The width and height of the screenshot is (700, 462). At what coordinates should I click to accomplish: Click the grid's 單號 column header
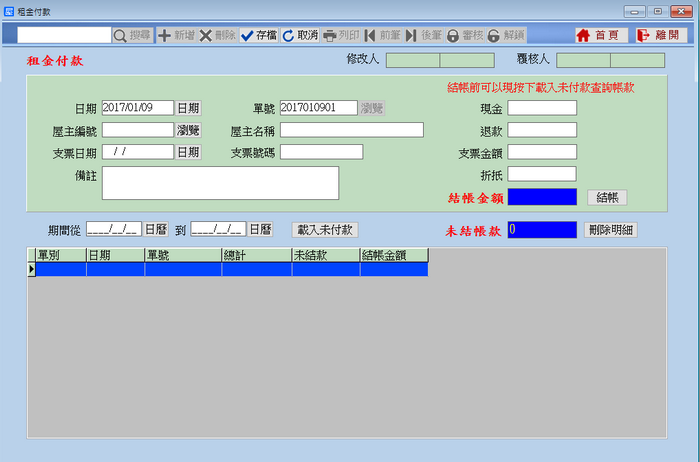click(x=183, y=255)
